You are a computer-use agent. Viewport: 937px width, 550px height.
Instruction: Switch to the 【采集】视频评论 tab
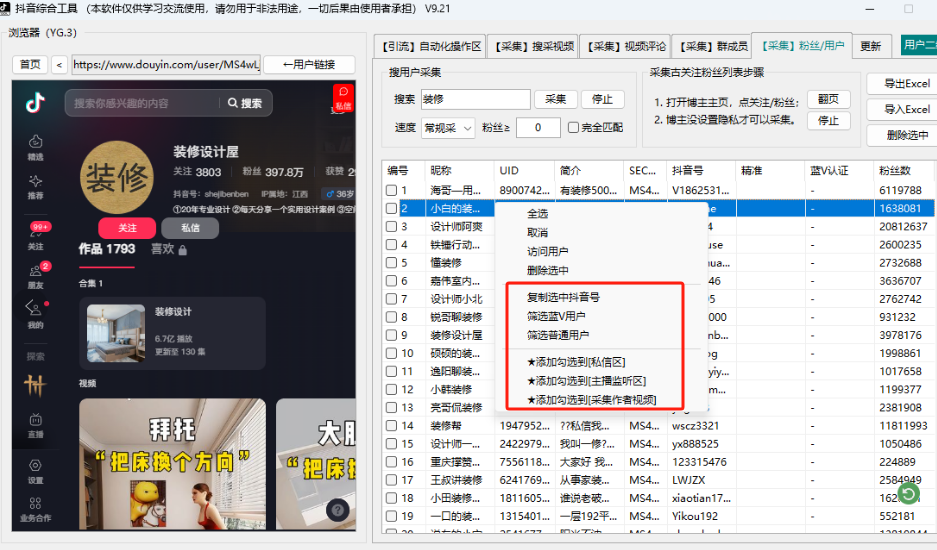pyautogui.click(x=625, y=46)
